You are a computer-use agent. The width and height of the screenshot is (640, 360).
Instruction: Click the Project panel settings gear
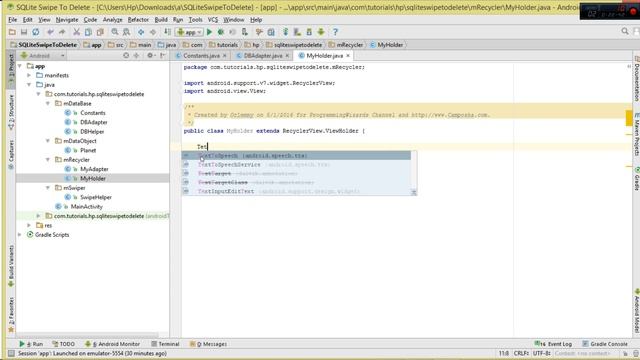pos(150,56)
